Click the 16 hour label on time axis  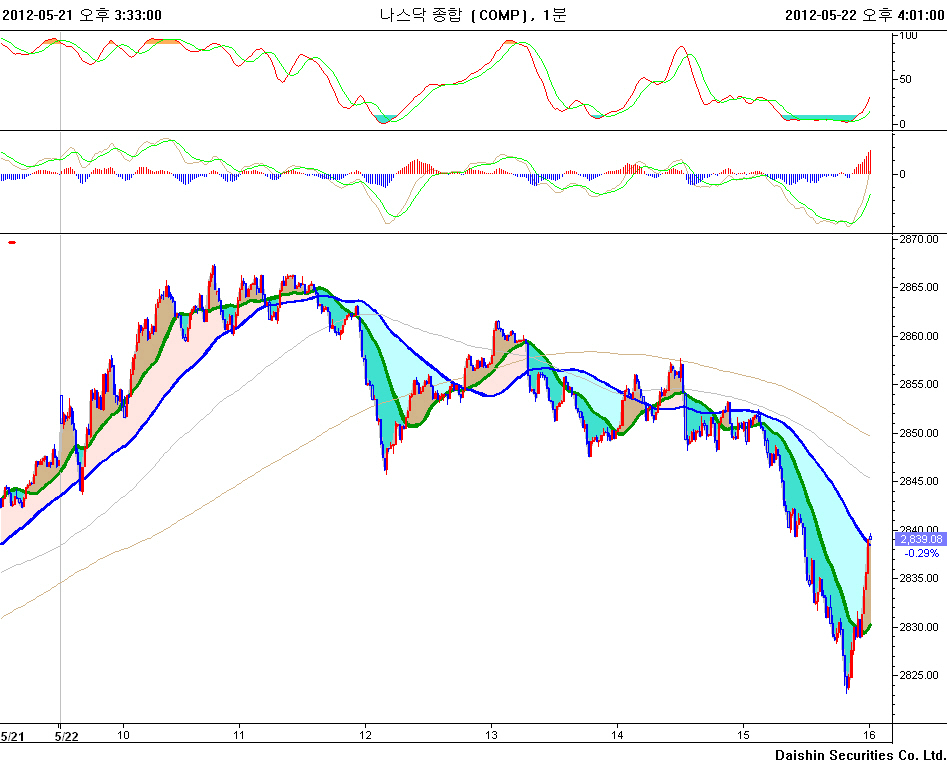point(870,735)
